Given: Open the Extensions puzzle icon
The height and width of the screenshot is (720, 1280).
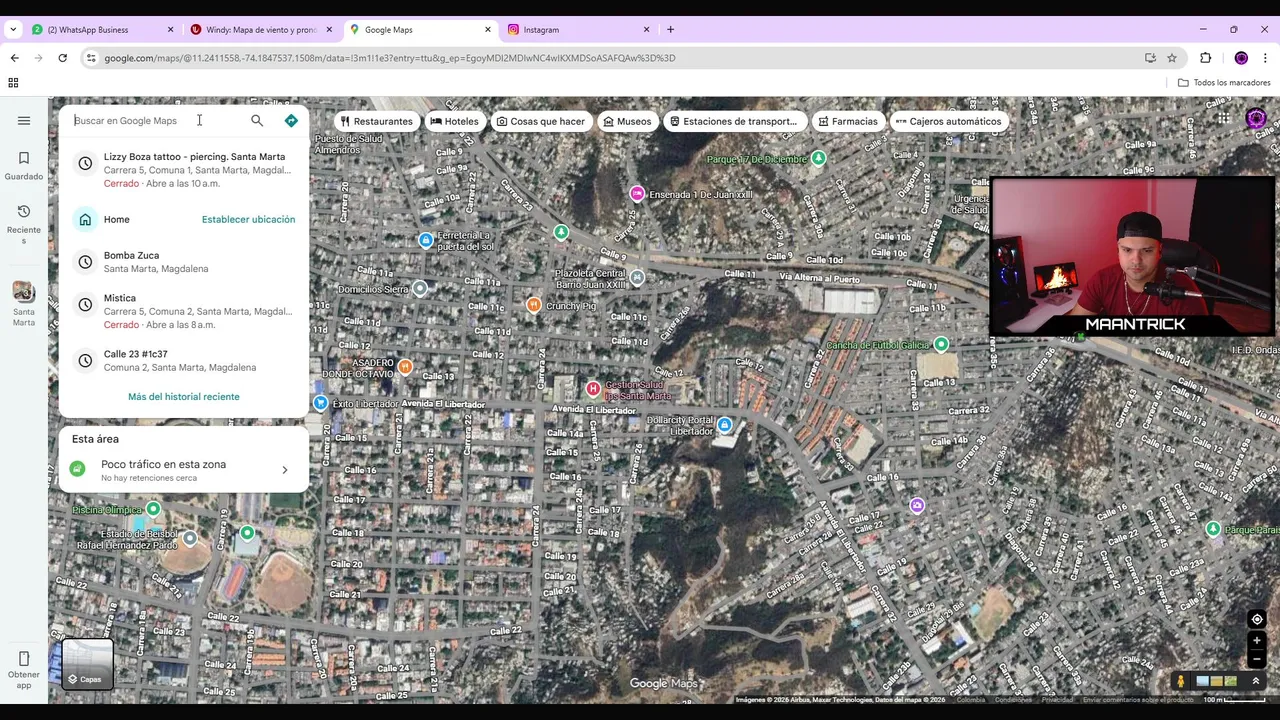Looking at the screenshot, I should coord(1205,58).
